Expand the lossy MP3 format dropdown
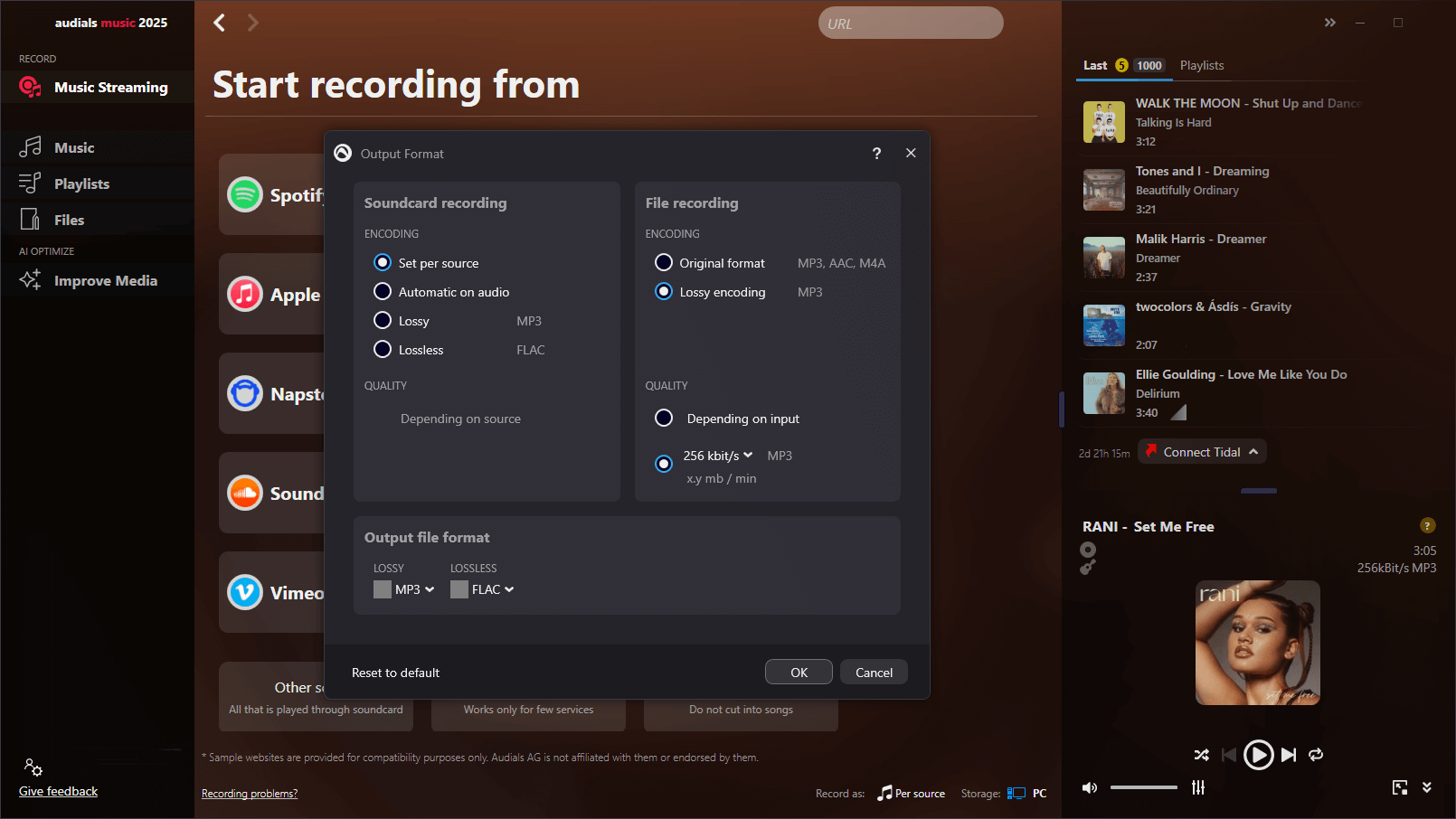 [x=414, y=589]
